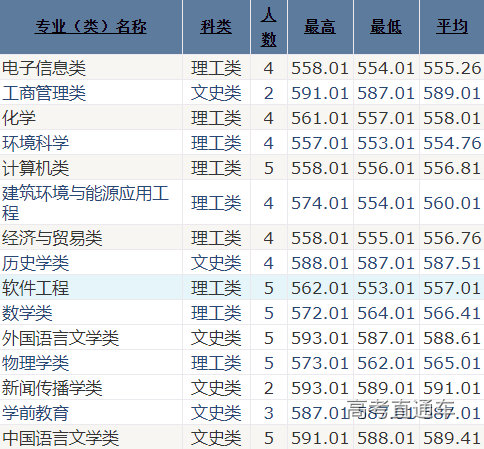
Task: Click 553.01 lowest for 环境科学
Action: 386,143
